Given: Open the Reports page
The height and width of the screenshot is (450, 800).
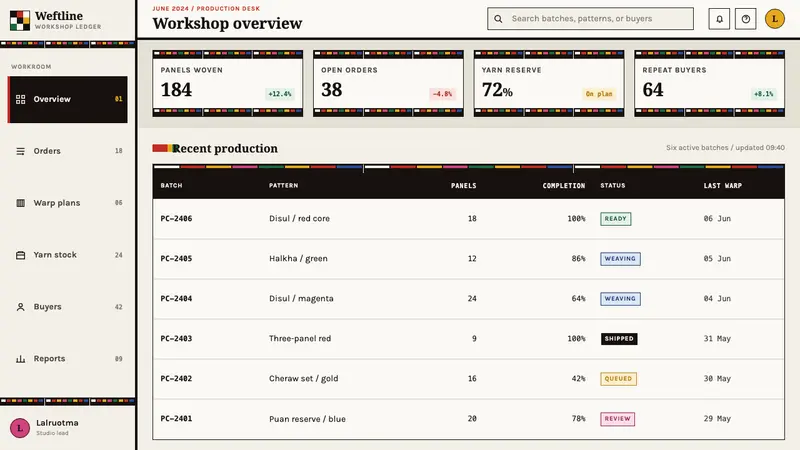Looking at the screenshot, I should pos(67,359).
